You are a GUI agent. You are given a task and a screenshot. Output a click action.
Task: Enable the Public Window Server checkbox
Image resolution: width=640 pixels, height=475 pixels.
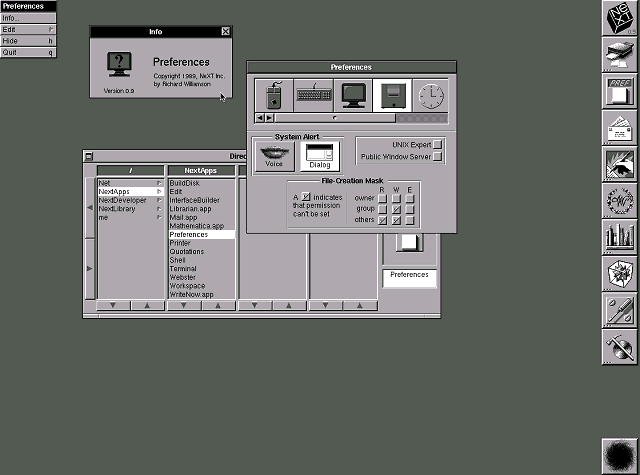(x=438, y=156)
